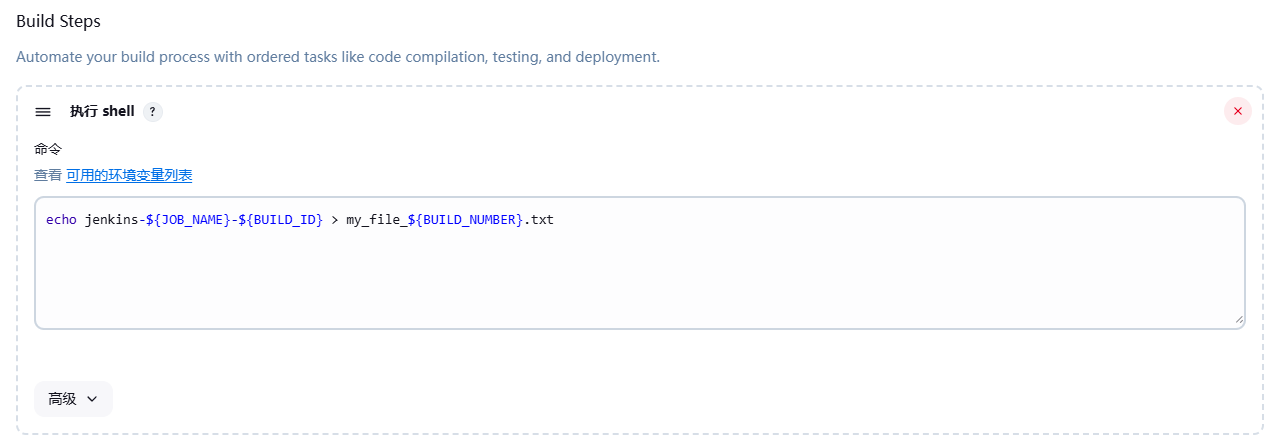Click the empty area below the shell command

point(640,280)
